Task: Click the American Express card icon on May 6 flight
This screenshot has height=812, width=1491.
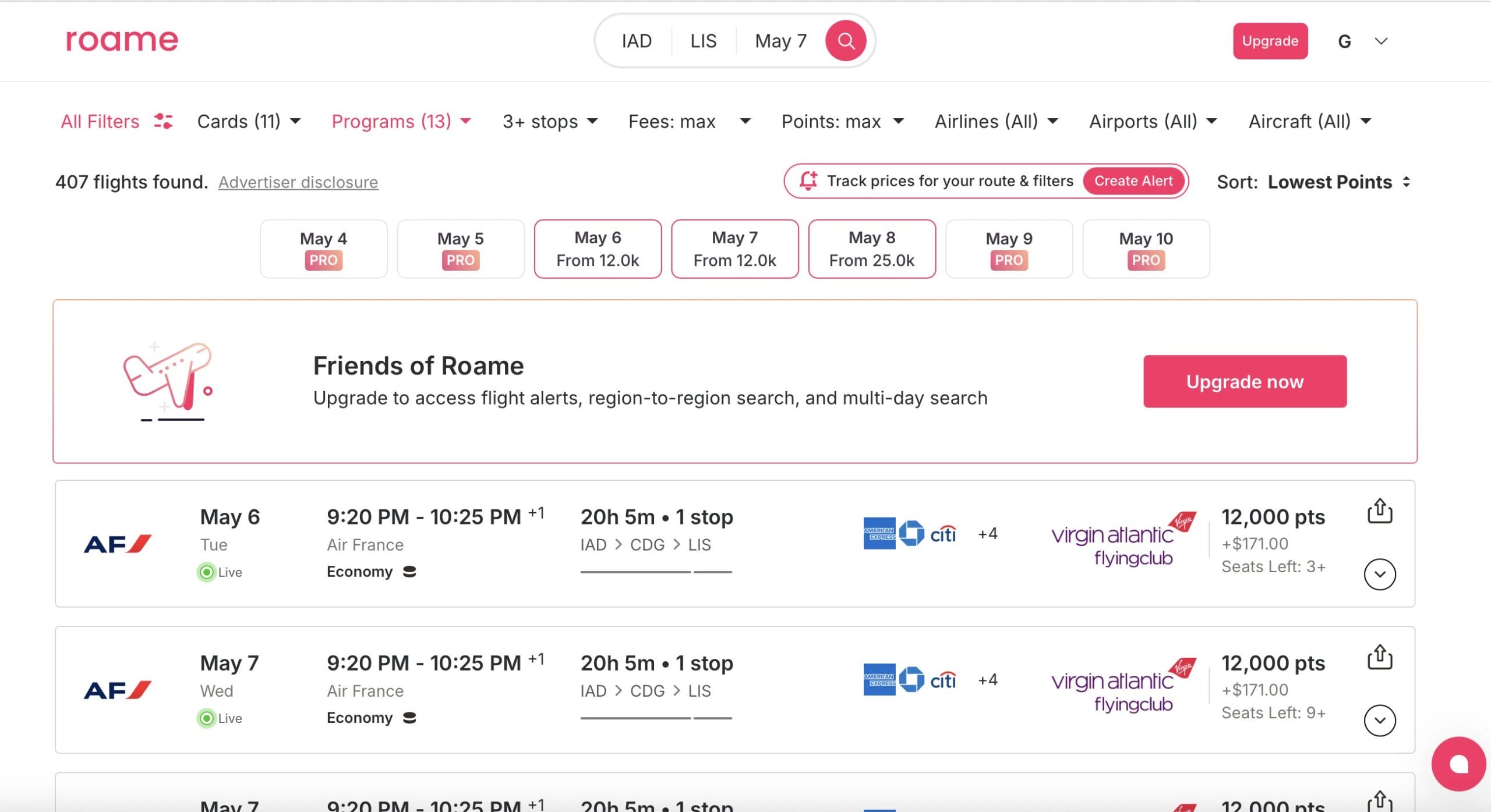Action: pyautogui.click(x=879, y=533)
